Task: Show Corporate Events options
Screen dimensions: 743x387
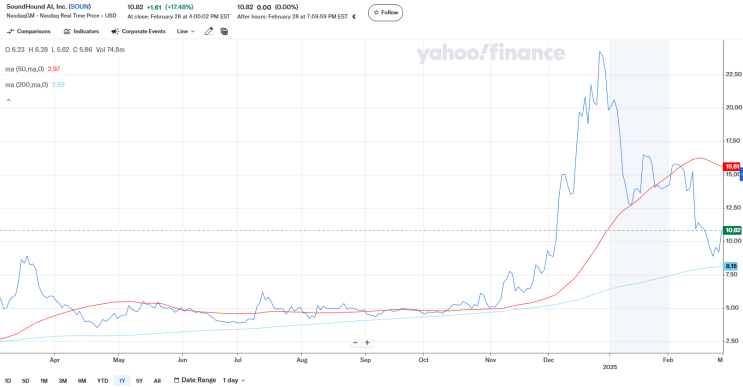Action: click(138, 31)
